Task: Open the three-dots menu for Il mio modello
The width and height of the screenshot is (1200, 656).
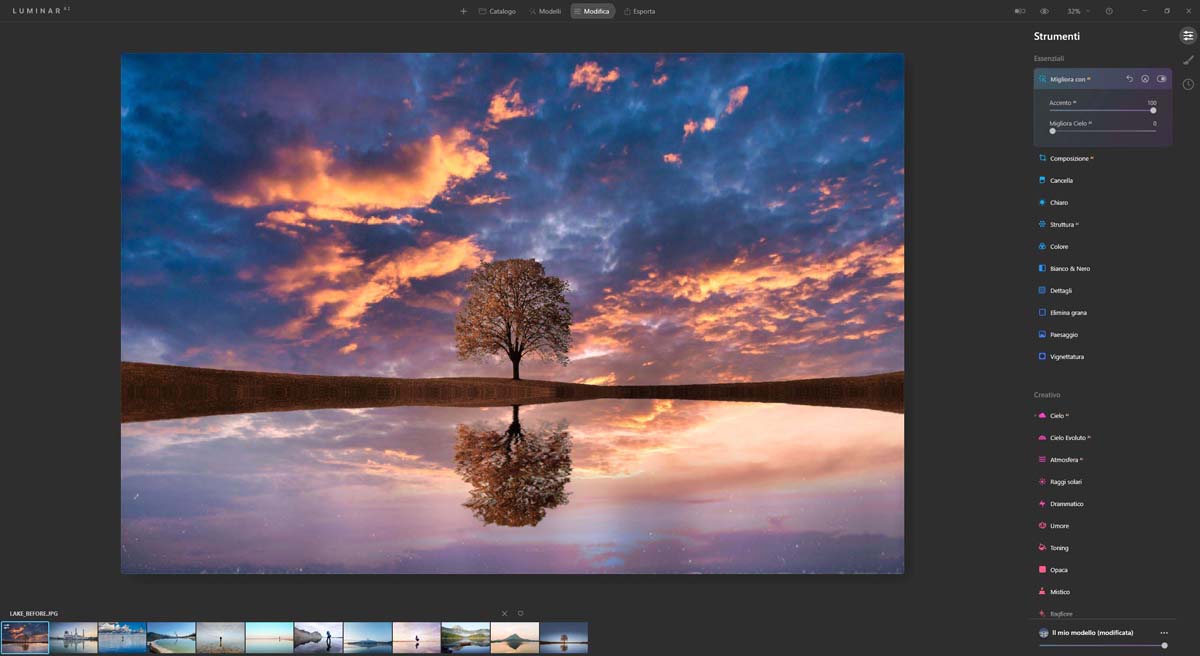Action: coord(1163,633)
